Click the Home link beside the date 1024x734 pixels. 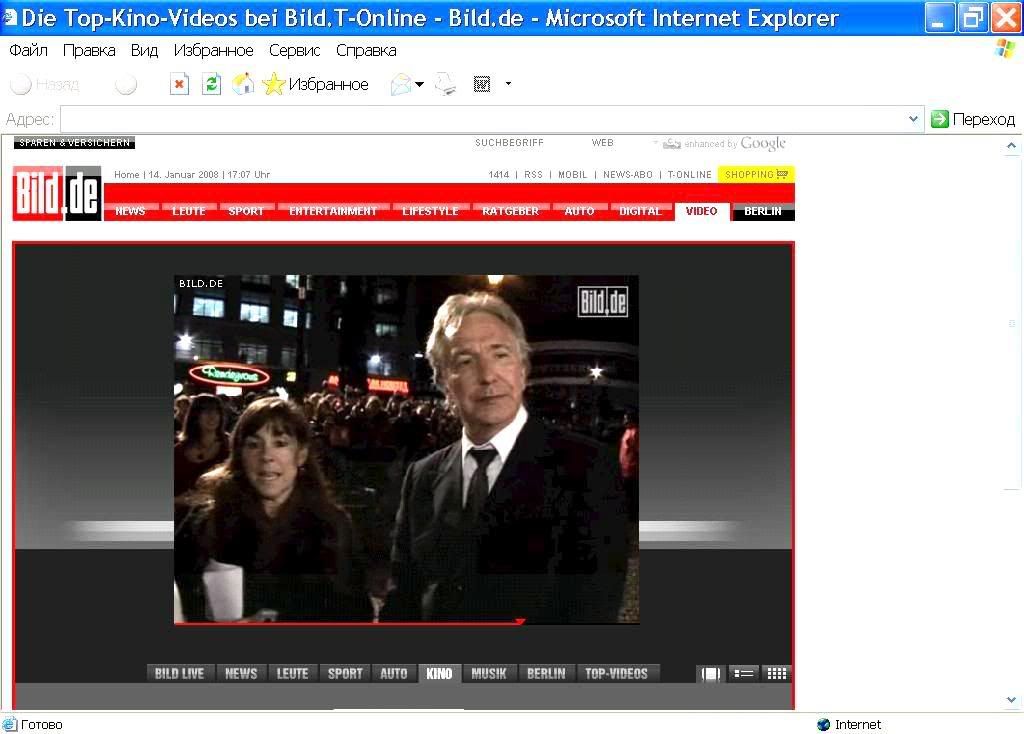(126, 174)
